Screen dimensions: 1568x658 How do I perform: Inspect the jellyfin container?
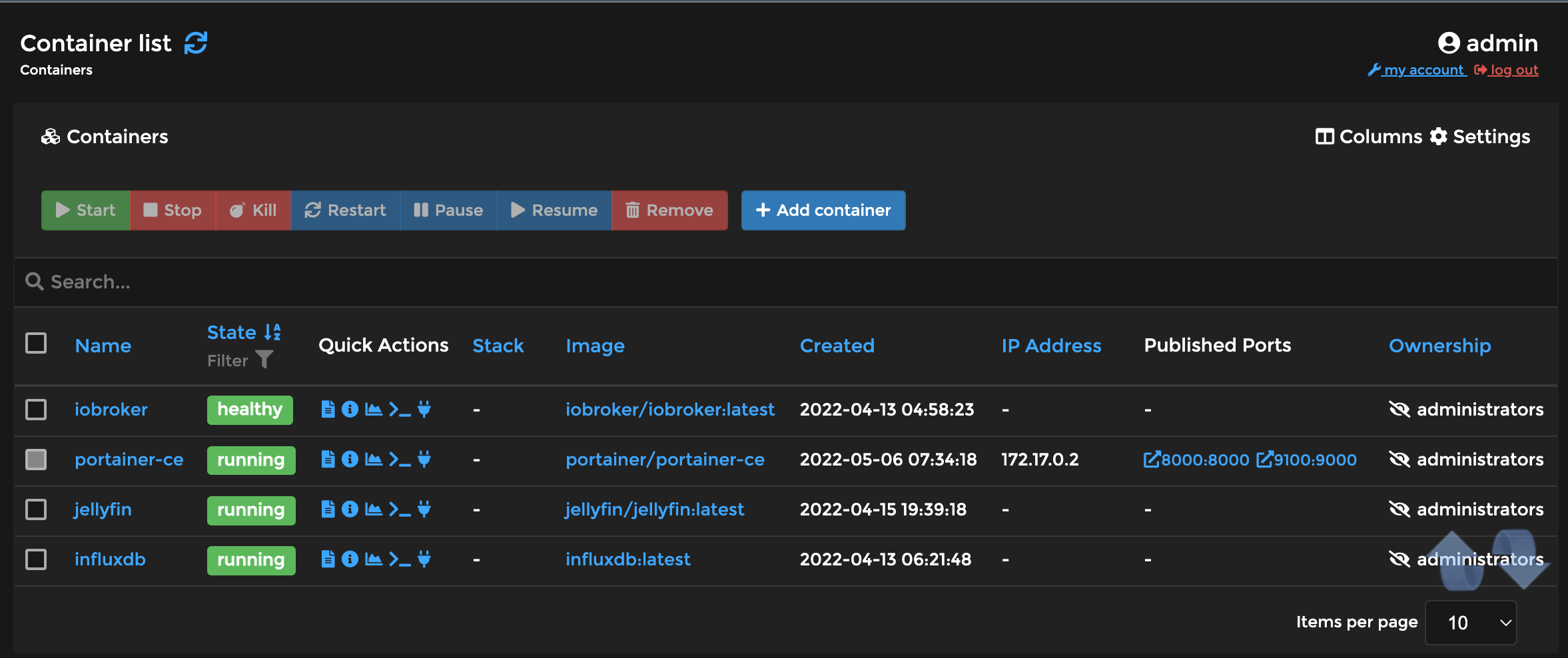click(x=350, y=509)
